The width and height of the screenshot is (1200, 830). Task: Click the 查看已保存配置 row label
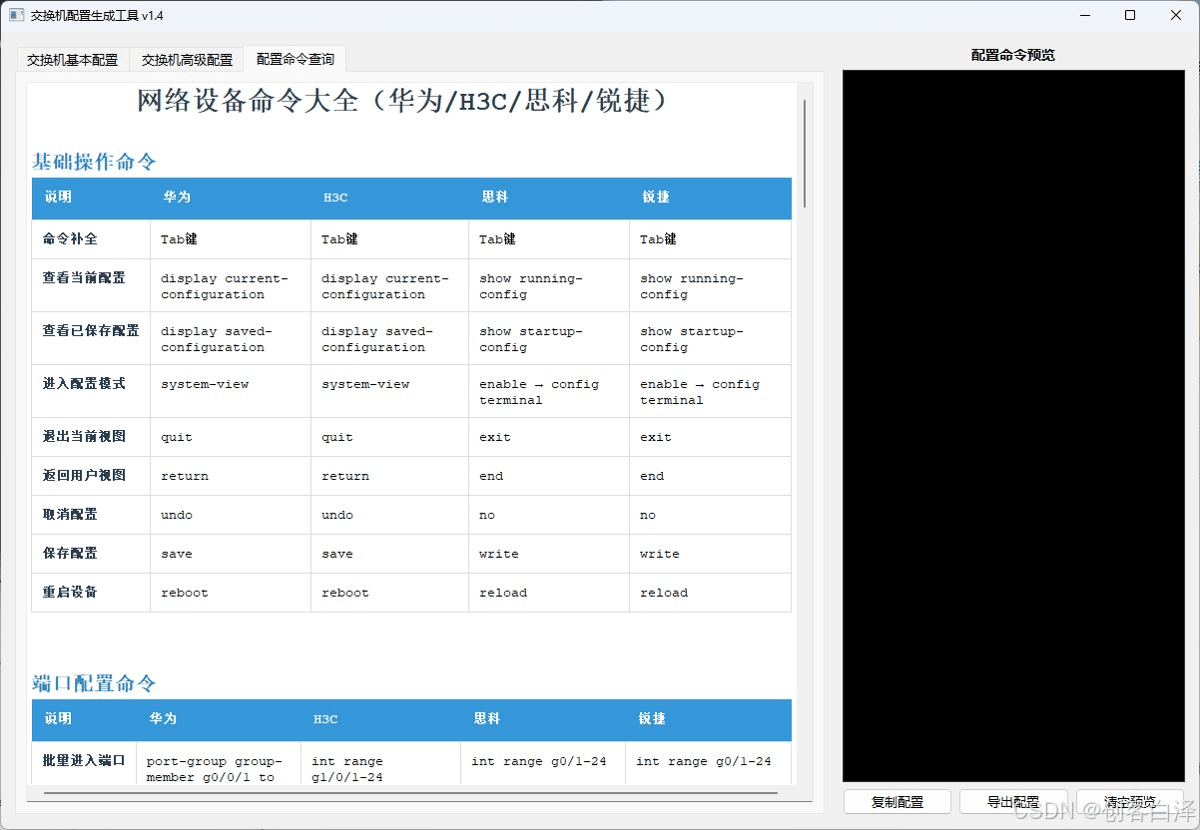pos(91,330)
